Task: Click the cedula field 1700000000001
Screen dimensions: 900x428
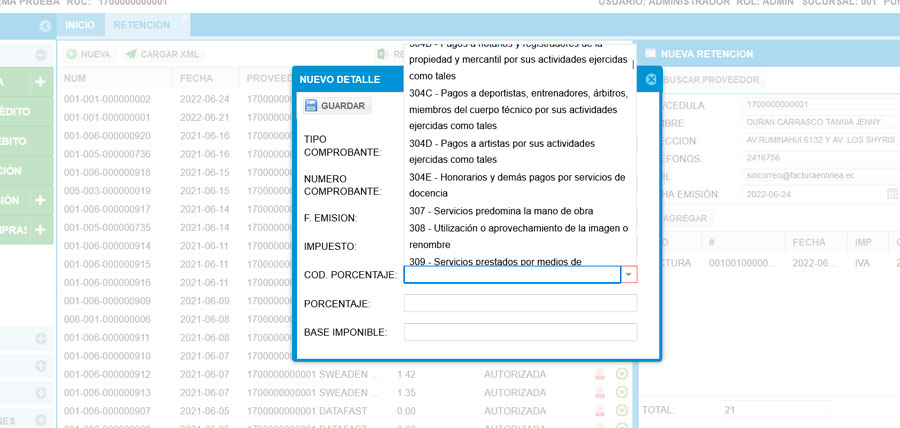Action: (x=821, y=104)
